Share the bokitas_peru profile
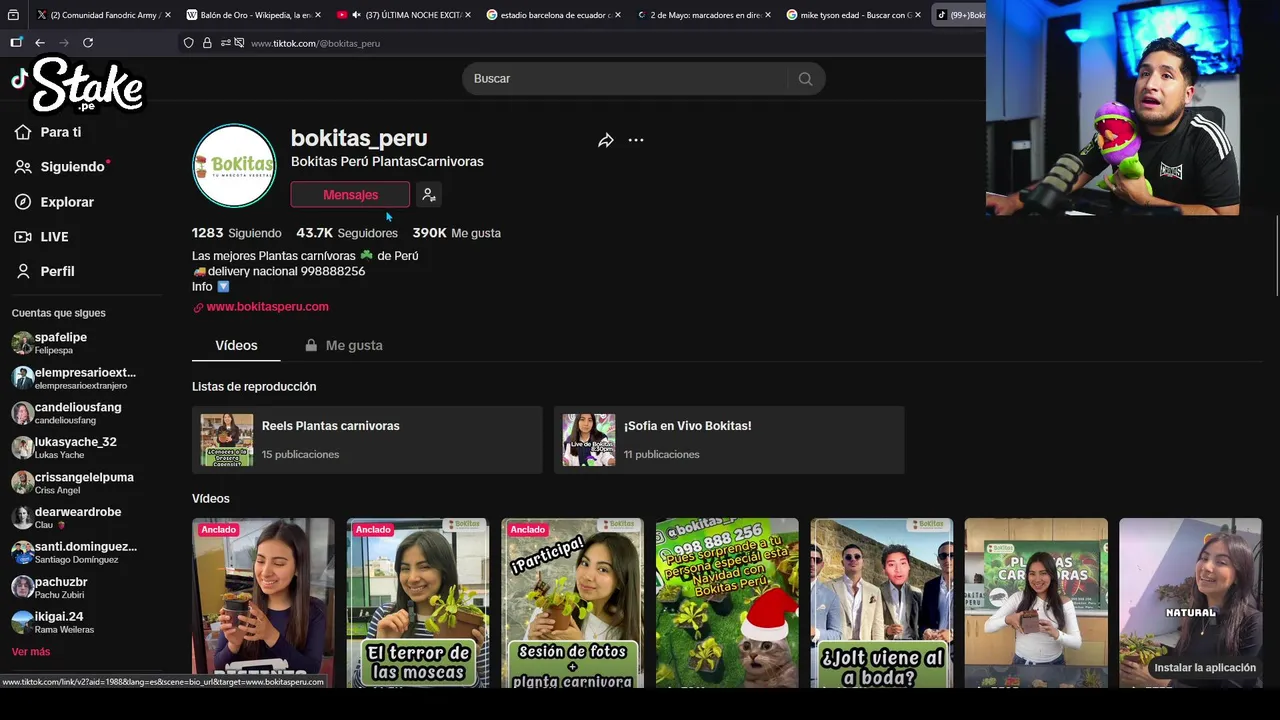Screen dimensions: 1280x720 click(x=605, y=141)
